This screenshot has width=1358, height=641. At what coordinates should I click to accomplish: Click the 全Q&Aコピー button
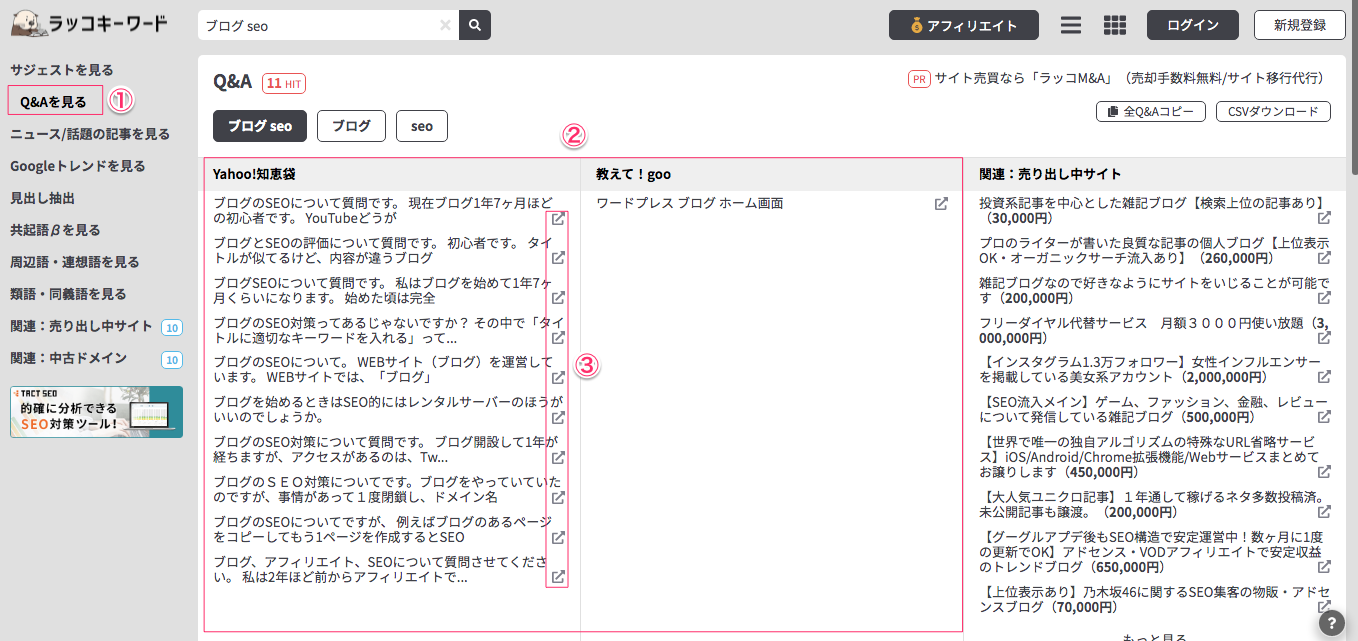[1151, 112]
